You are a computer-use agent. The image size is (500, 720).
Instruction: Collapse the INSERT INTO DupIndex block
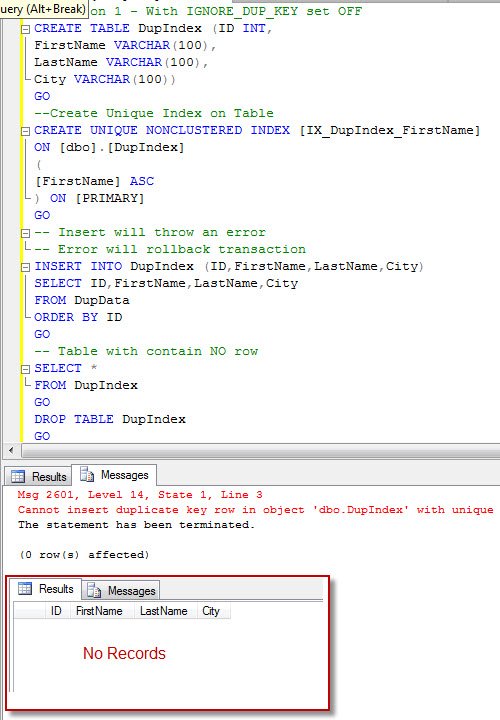tap(26, 267)
